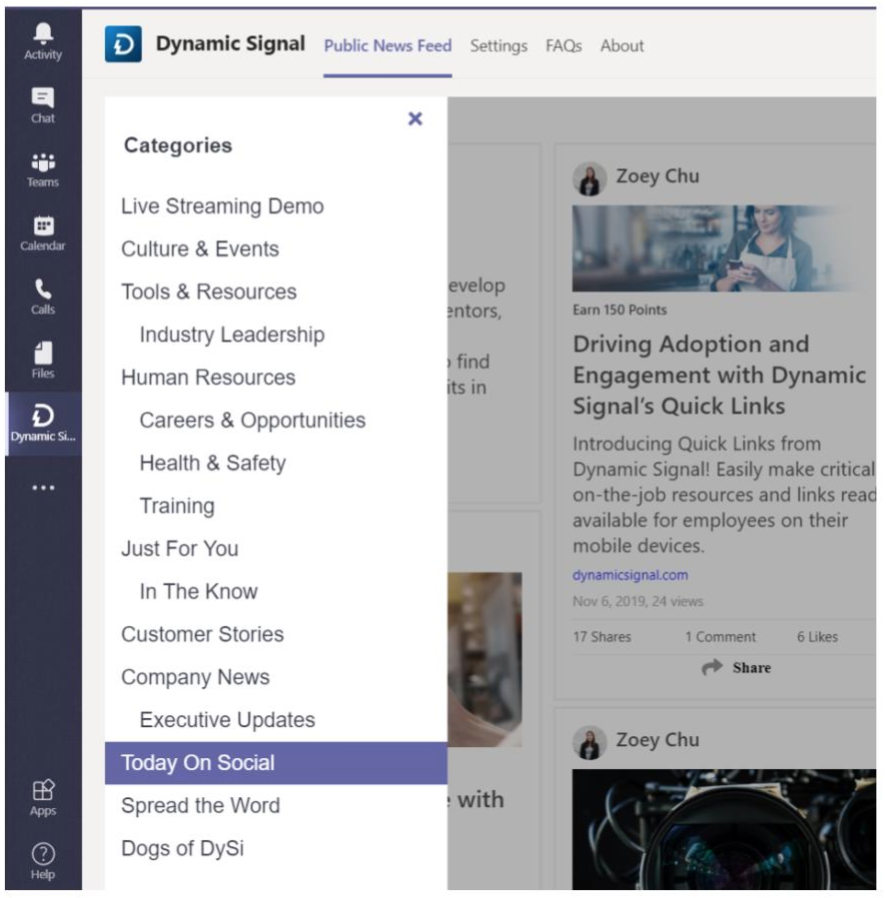Viewport: 886px width, 898px height.
Task: Open Teams in the sidebar
Action: [x=43, y=170]
